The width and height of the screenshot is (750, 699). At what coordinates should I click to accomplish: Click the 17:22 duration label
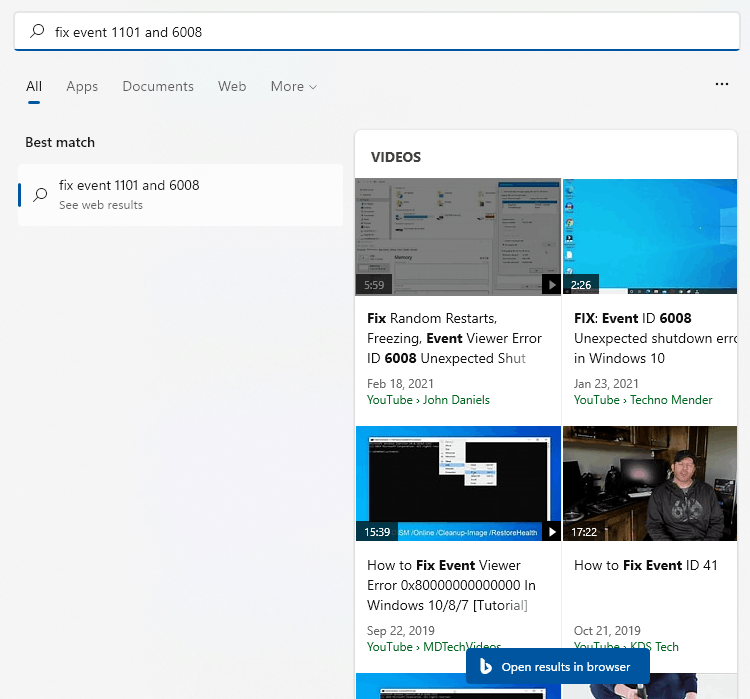(584, 532)
